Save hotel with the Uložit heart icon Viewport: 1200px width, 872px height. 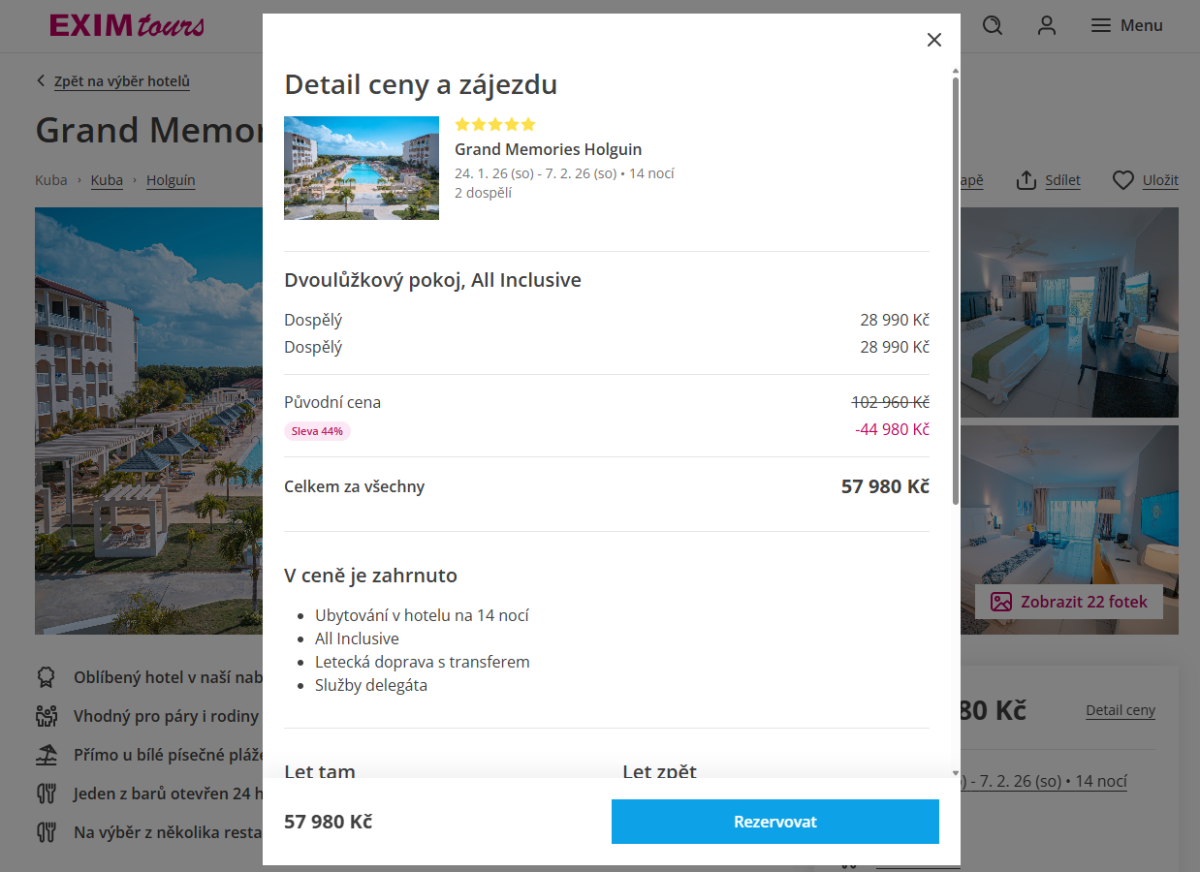click(x=1124, y=180)
